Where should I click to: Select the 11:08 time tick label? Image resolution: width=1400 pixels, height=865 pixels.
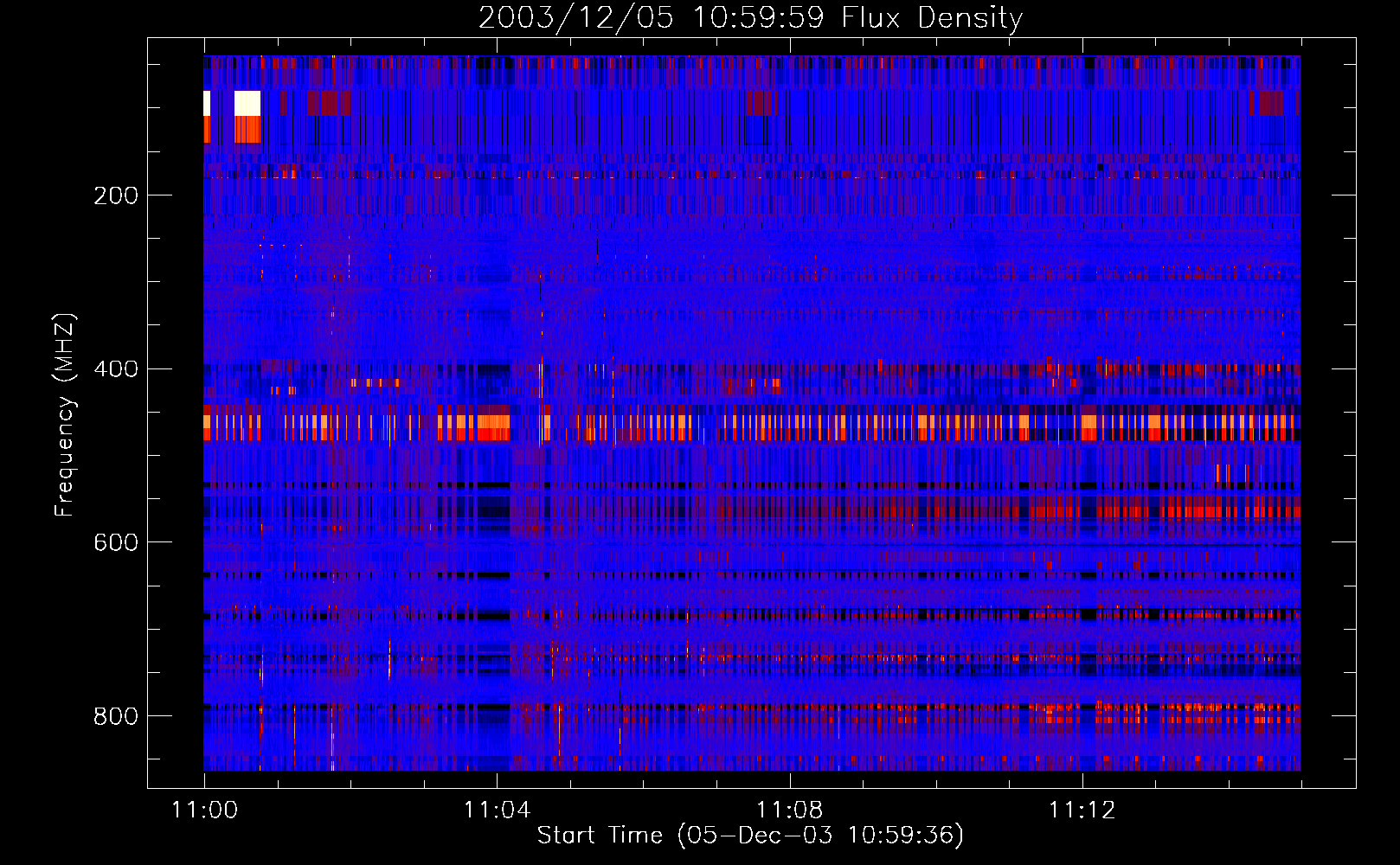(789, 810)
